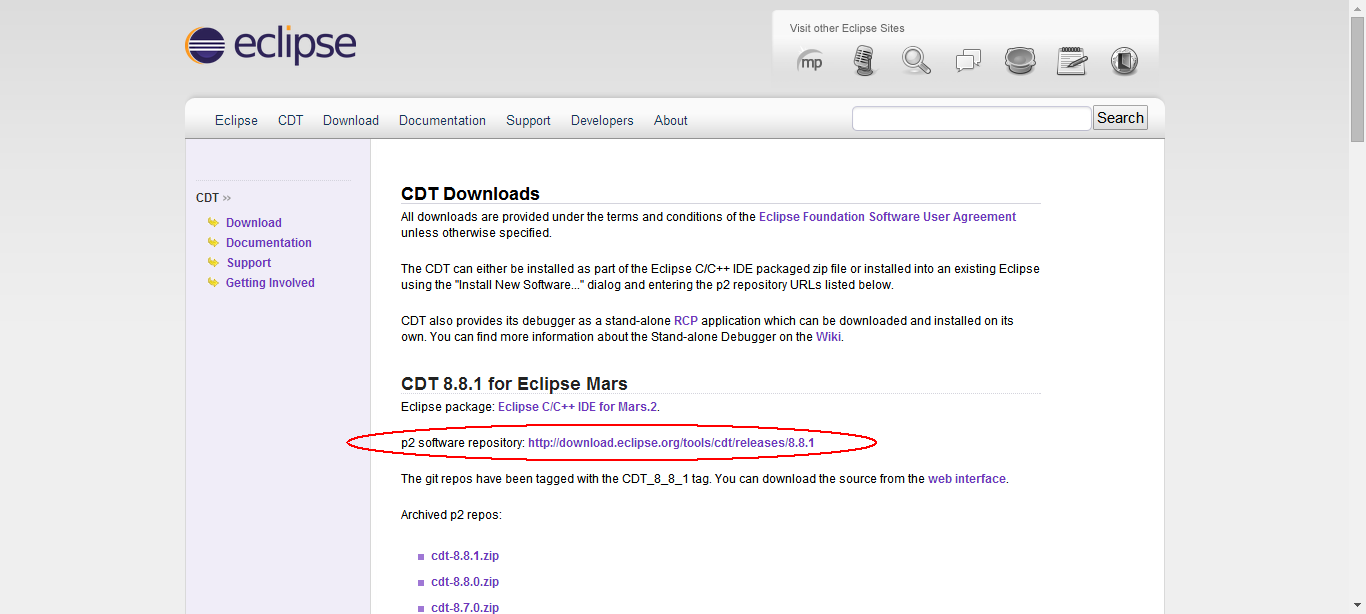Go to Download in the top navigation
1366x614 pixels.
pos(351,120)
